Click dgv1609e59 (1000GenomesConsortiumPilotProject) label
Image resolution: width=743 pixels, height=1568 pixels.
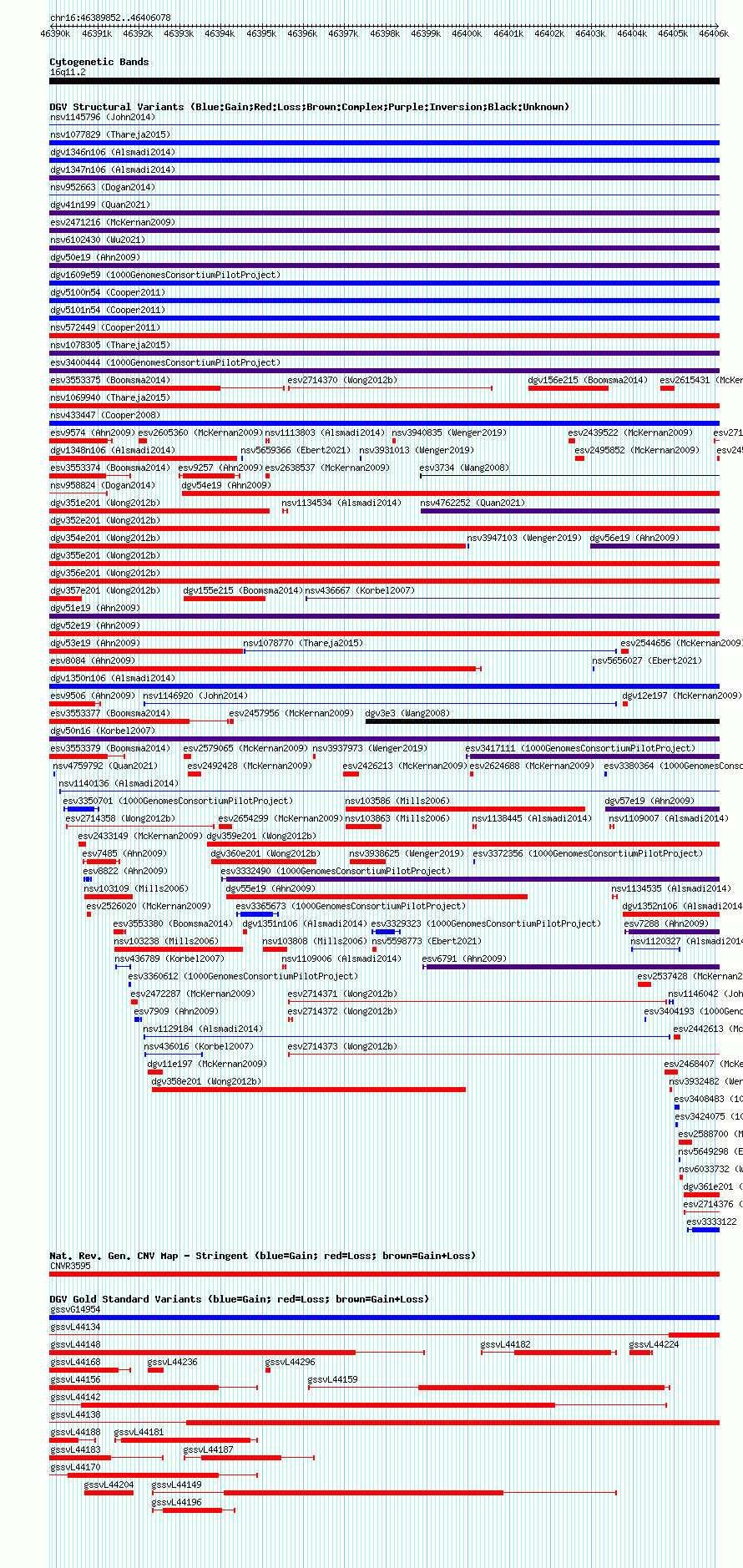pyautogui.click(x=165, y=275)
